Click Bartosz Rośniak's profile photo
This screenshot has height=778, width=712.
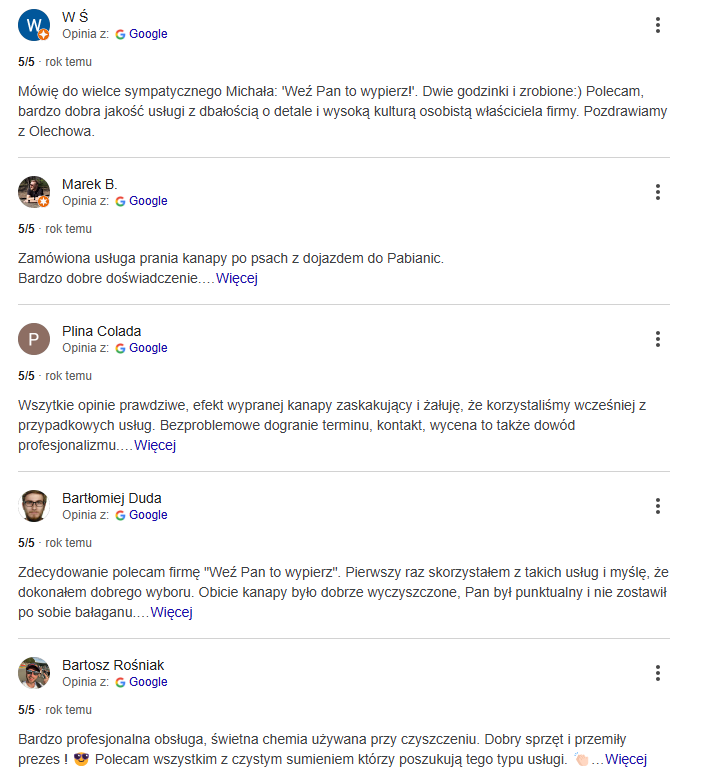pyautogui.click(x=34, y=673)
